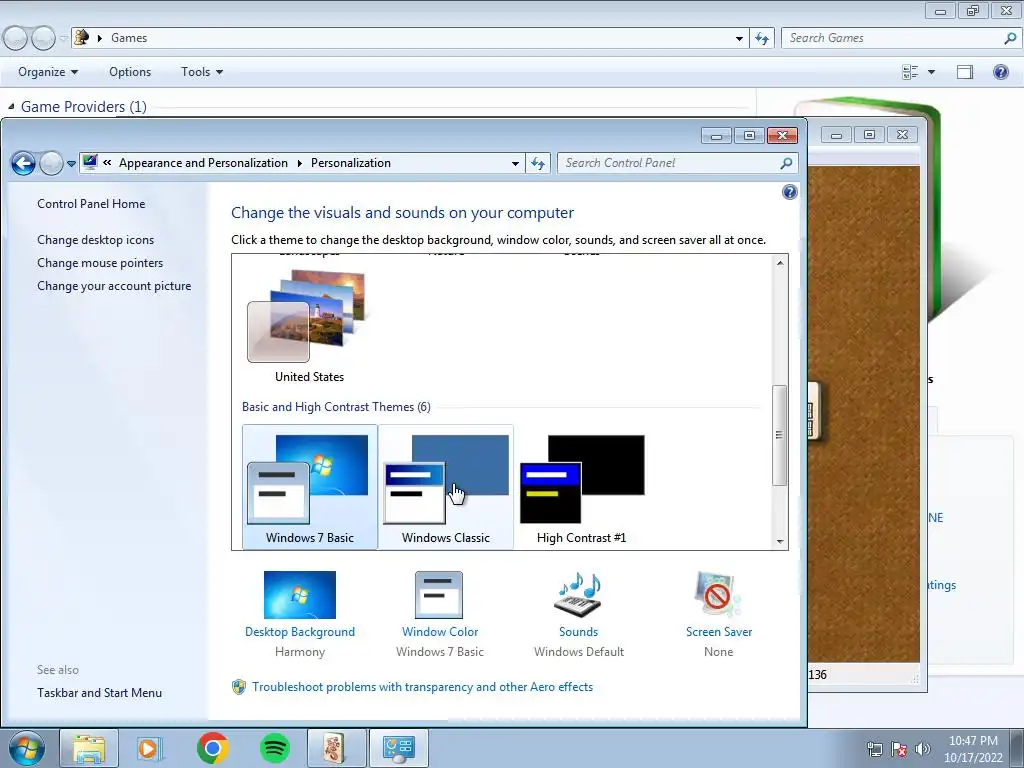The width and height of the screenshot is (1024, 768).
Task: Open Troubleshoot problems with transparency link
Action: click(423, 687)
